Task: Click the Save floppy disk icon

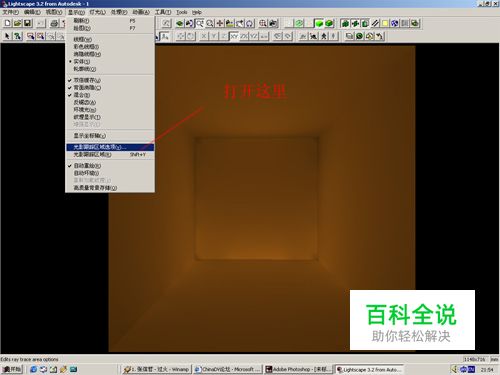Action: [x=27, y=23]
